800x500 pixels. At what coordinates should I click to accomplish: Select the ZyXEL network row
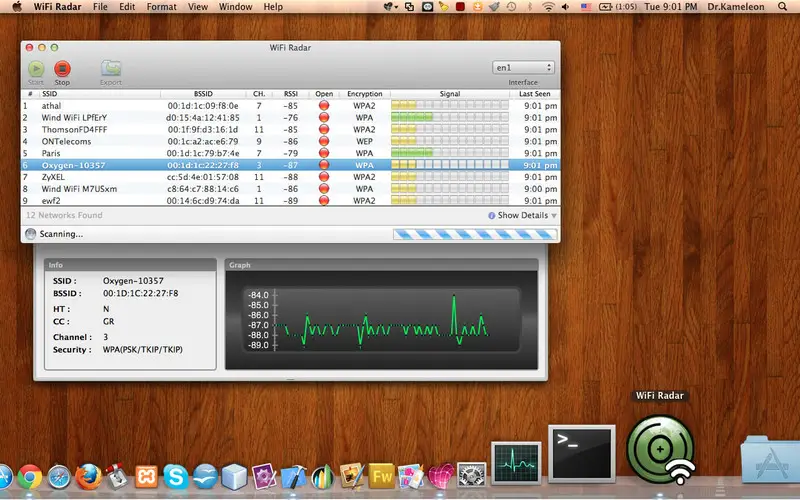coord(290,177)
